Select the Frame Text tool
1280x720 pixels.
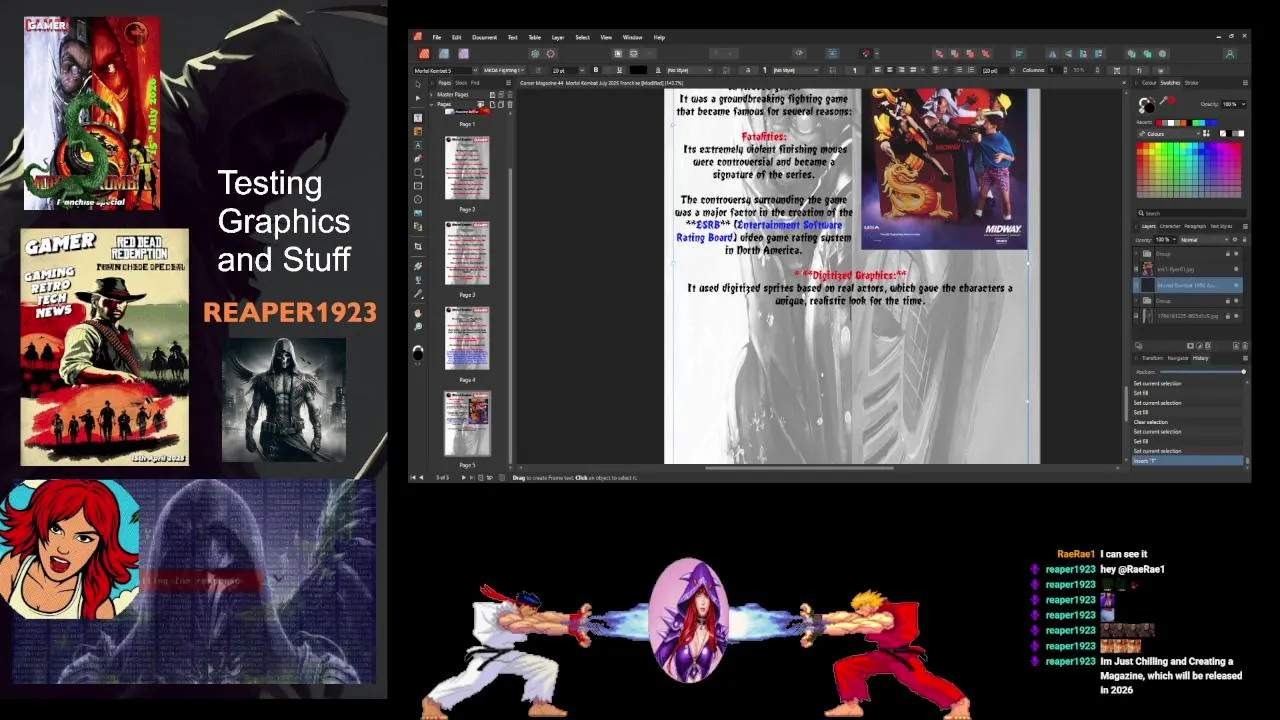[x=418, y=117]
